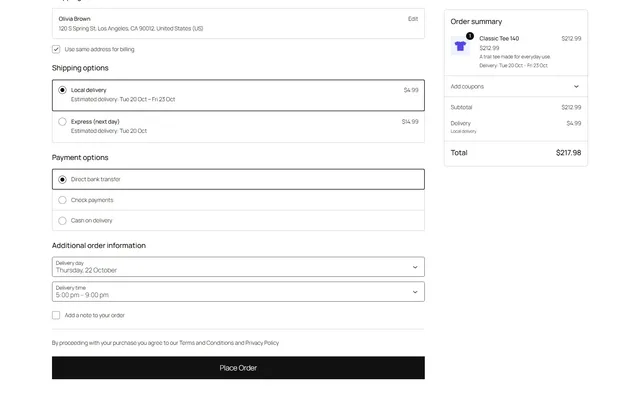This screenshot has height=400, width=640.
Task: Choose Check payments option
Action: coord(238,200)
